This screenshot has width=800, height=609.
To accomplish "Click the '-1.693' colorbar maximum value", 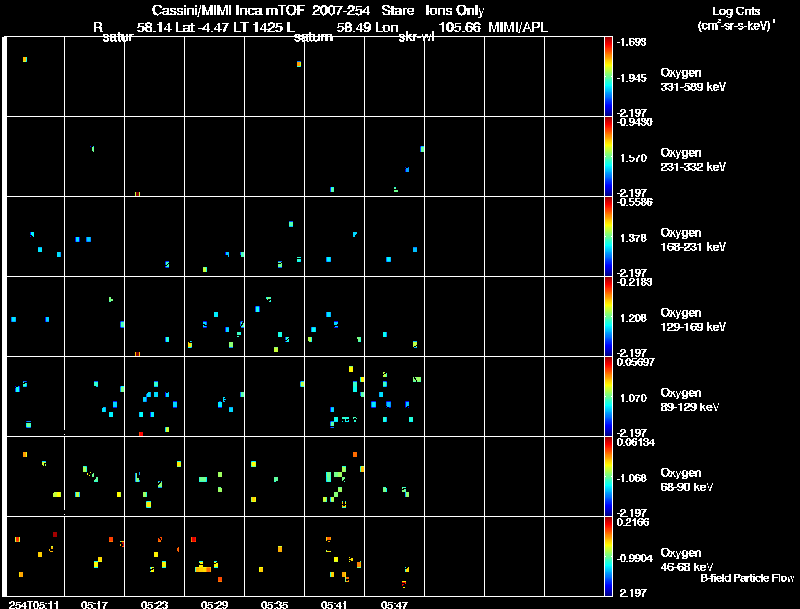I will tap(631, 42).
